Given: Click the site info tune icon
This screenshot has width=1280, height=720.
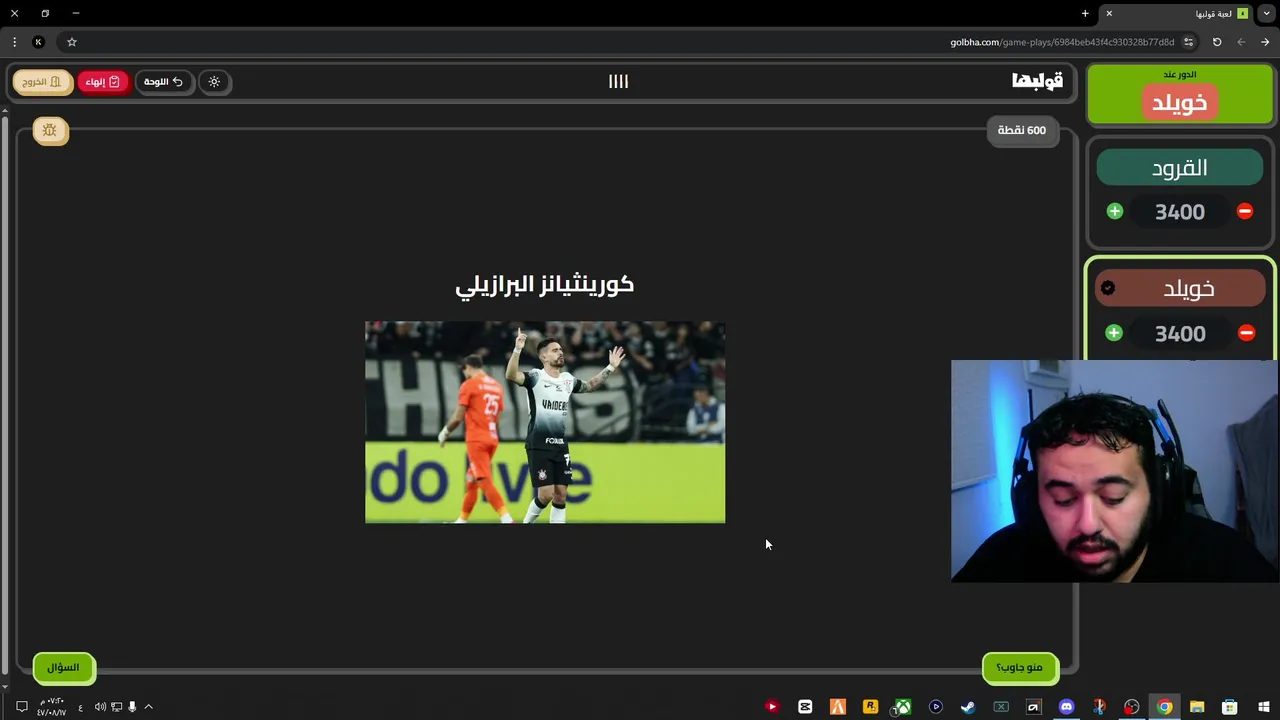Looking at the screenshot, I should (1188, 42).
